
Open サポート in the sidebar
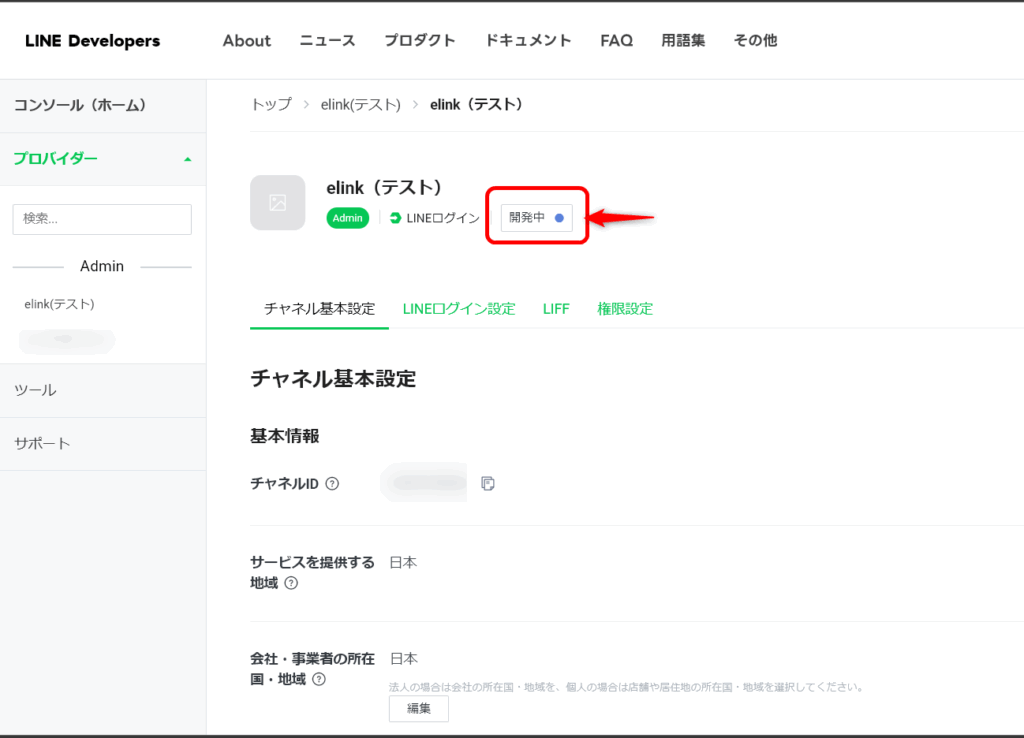[103, 444]
